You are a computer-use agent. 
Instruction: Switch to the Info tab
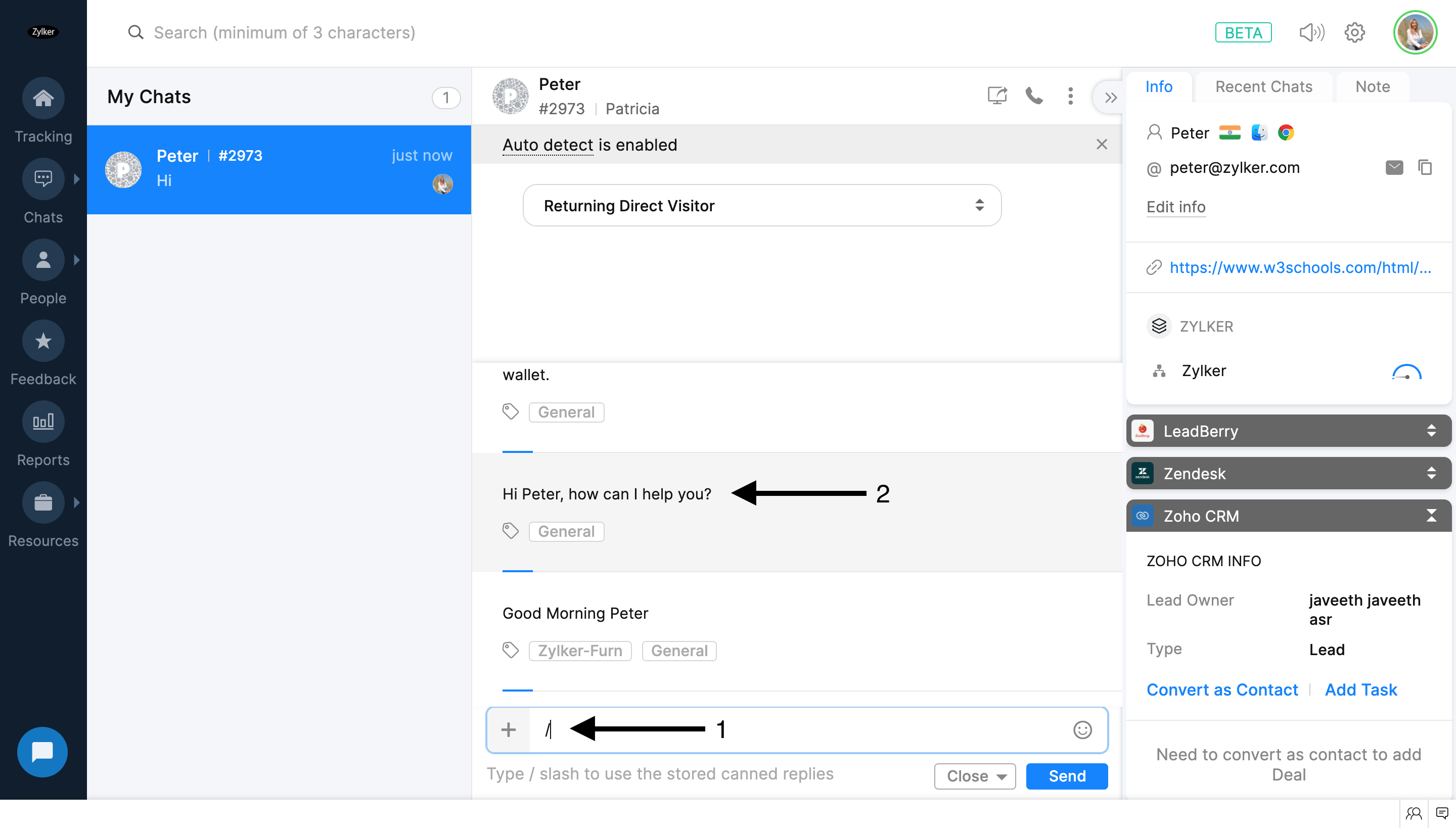1159,86
